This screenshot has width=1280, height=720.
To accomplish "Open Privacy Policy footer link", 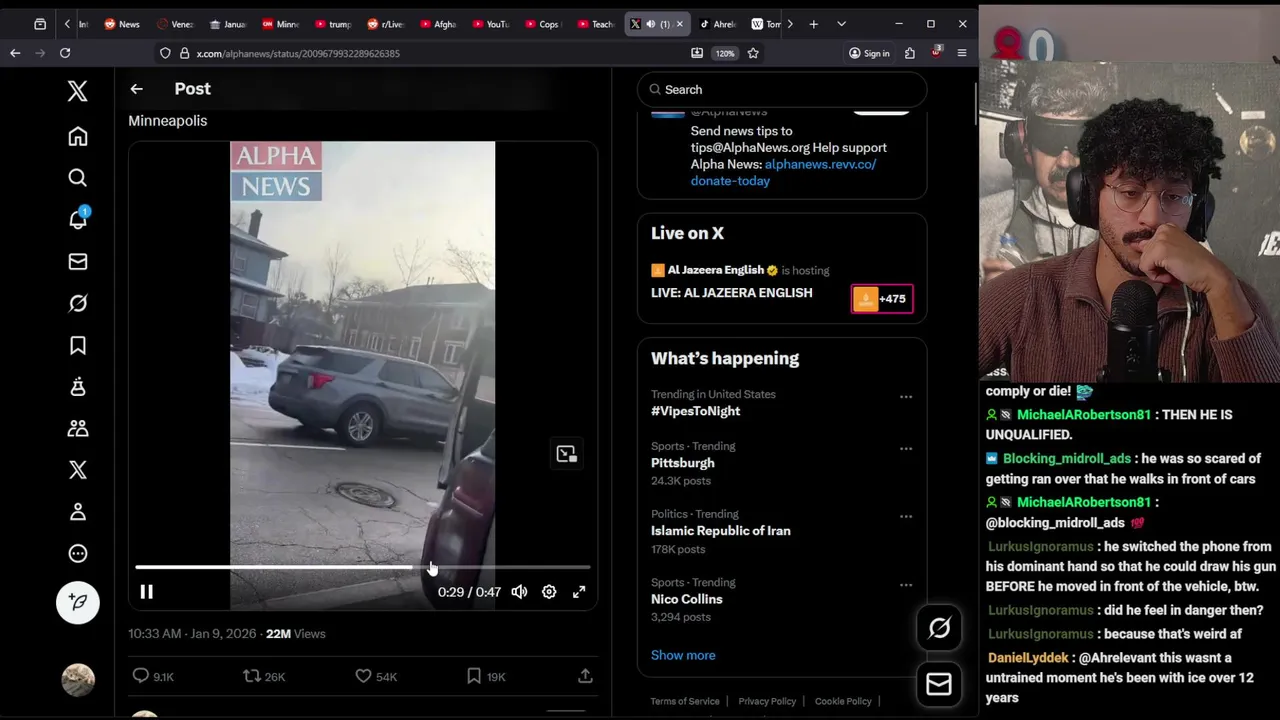I will click(767, 701).
